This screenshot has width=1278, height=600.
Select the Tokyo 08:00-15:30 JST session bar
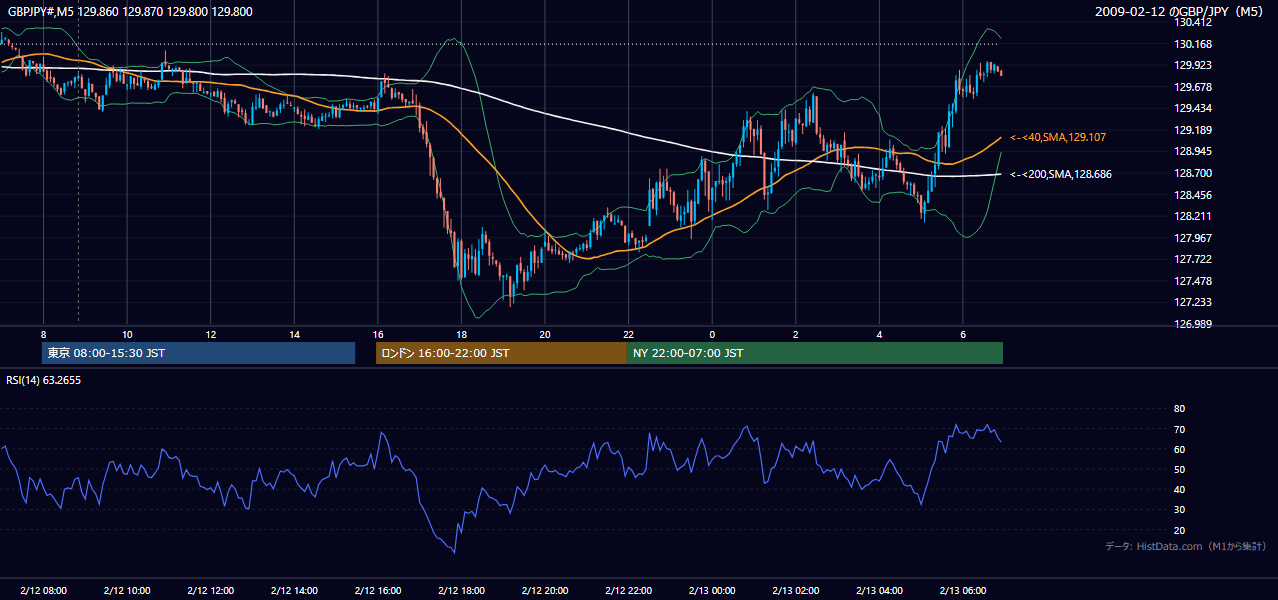[198, 353]
